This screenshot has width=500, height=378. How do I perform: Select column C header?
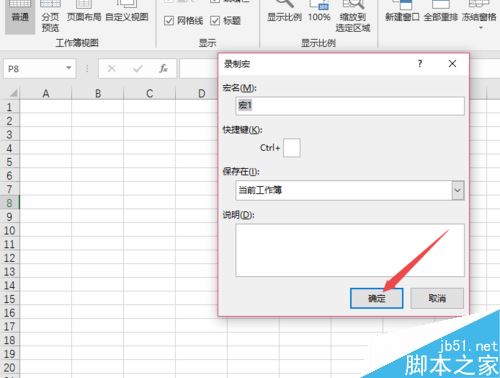click(x=150, y=93)
